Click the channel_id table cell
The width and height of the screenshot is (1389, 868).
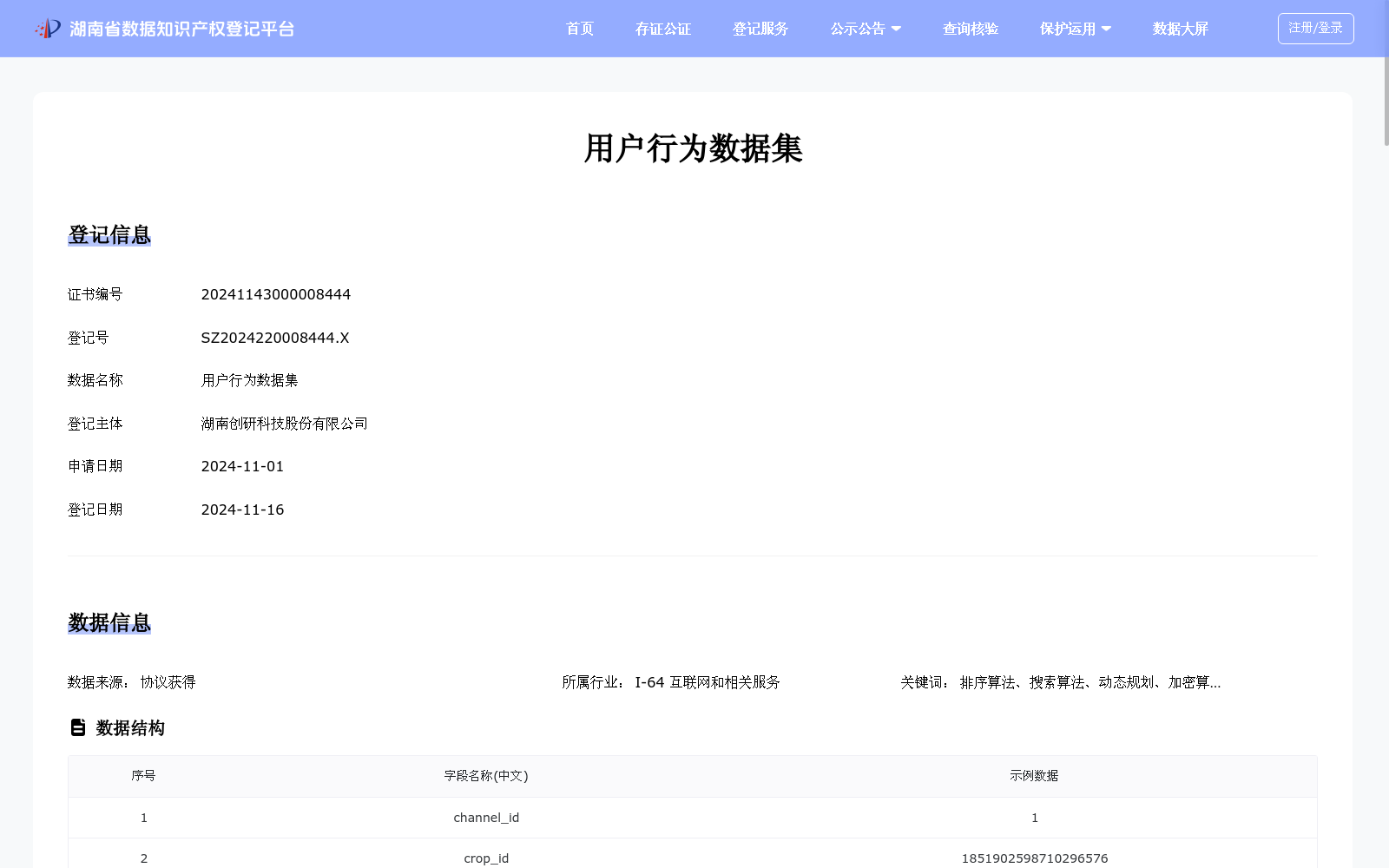click(486, 818)
